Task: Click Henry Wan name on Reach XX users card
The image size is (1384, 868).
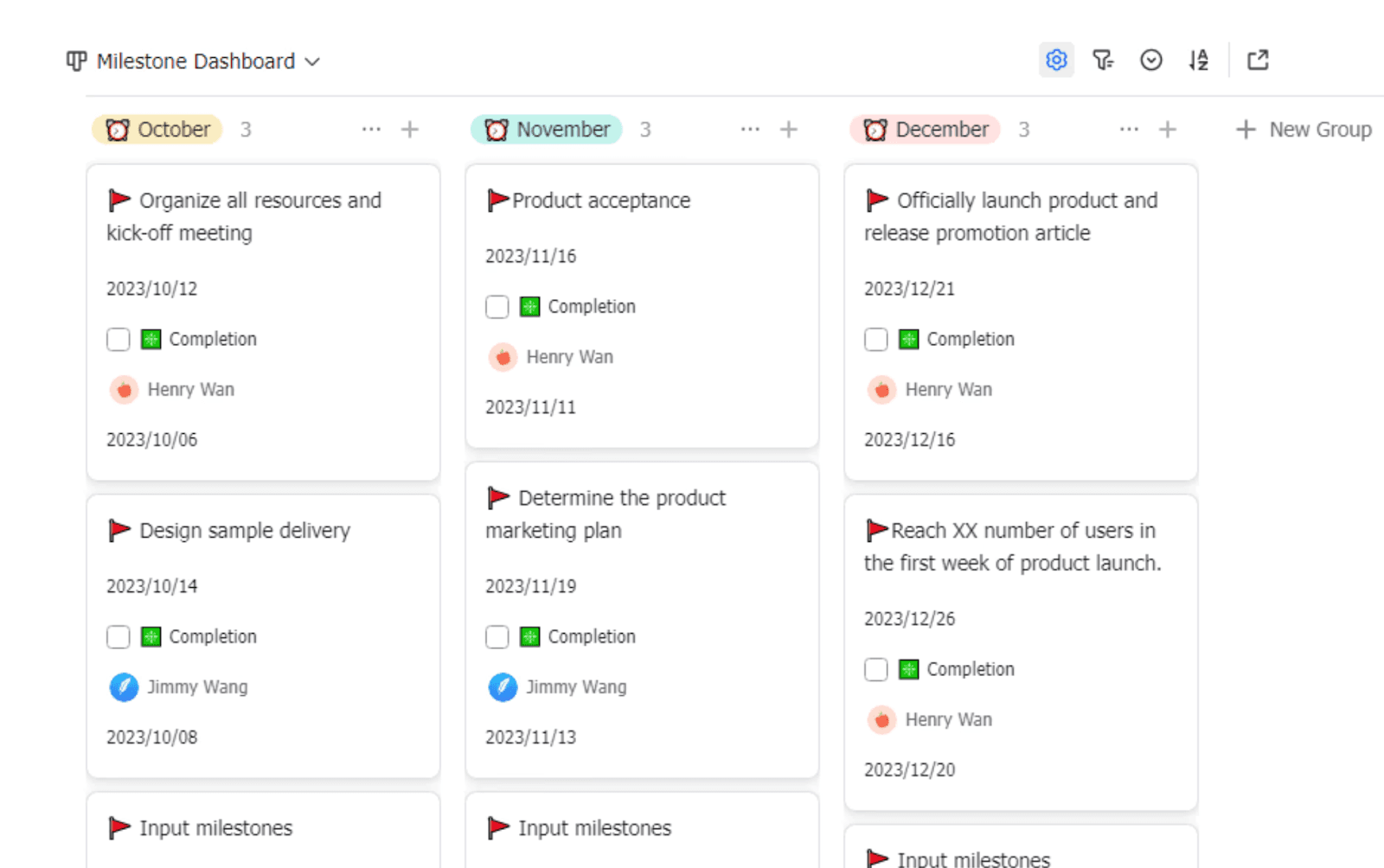Action: pos(949,720)
